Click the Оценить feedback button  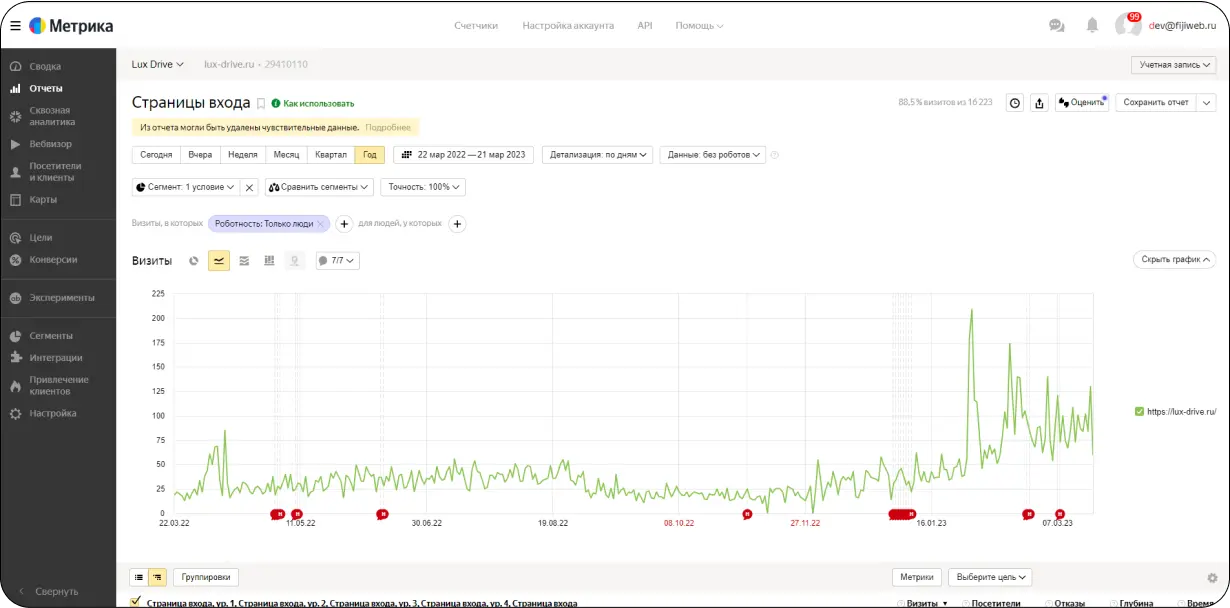(x=1082, y=102)
